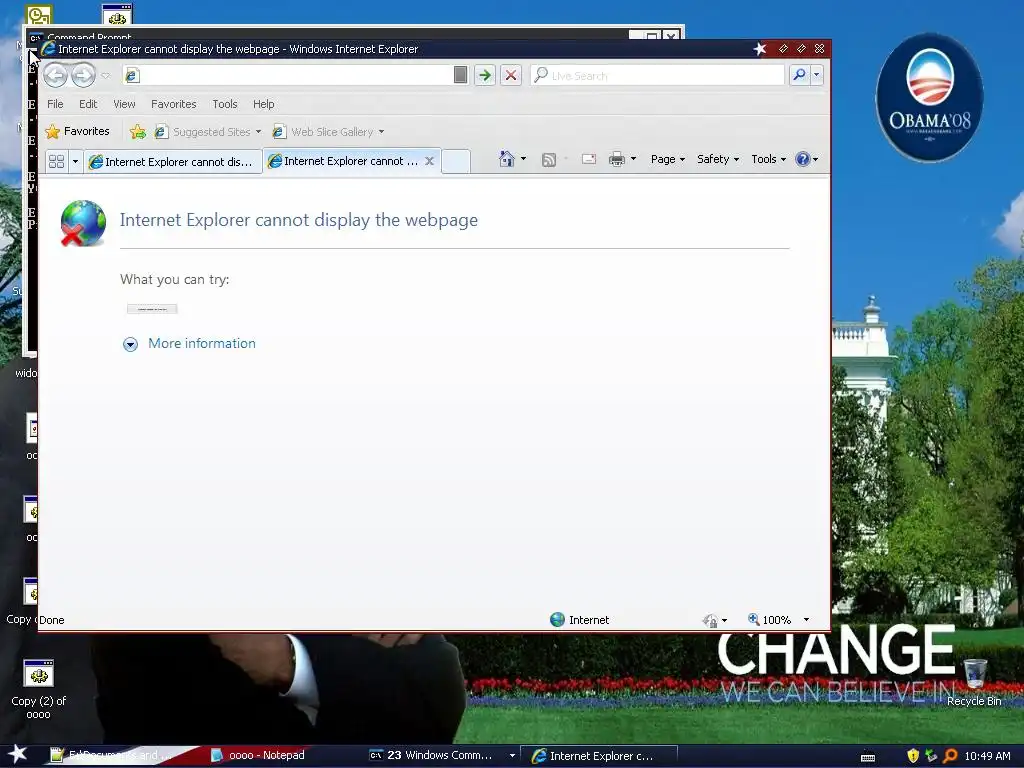Viewport: 1024px width, 768px height.
Task: Open a new blank tab
Action: pos(456,161)
